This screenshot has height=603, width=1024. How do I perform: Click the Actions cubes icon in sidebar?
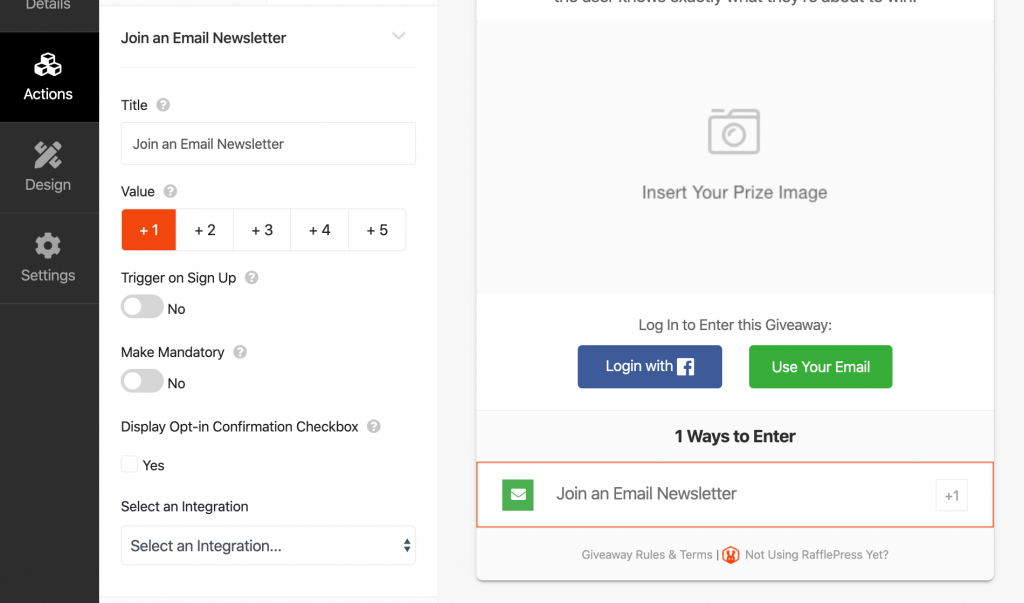coord(48,65)
